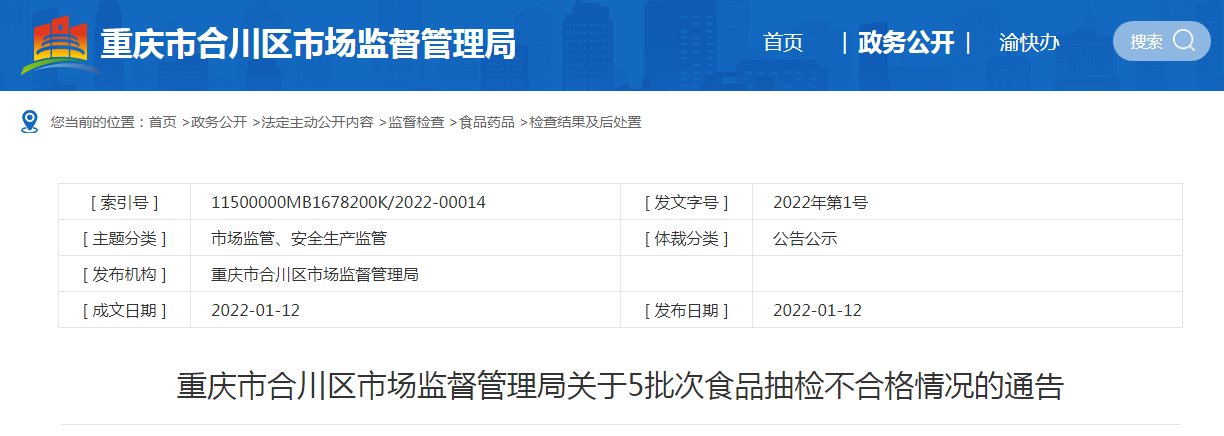The width and height of the screenshot is (1224, 436).
Task: Go to 首页 in the breadcrumb trail
Action: pos(162,122)
